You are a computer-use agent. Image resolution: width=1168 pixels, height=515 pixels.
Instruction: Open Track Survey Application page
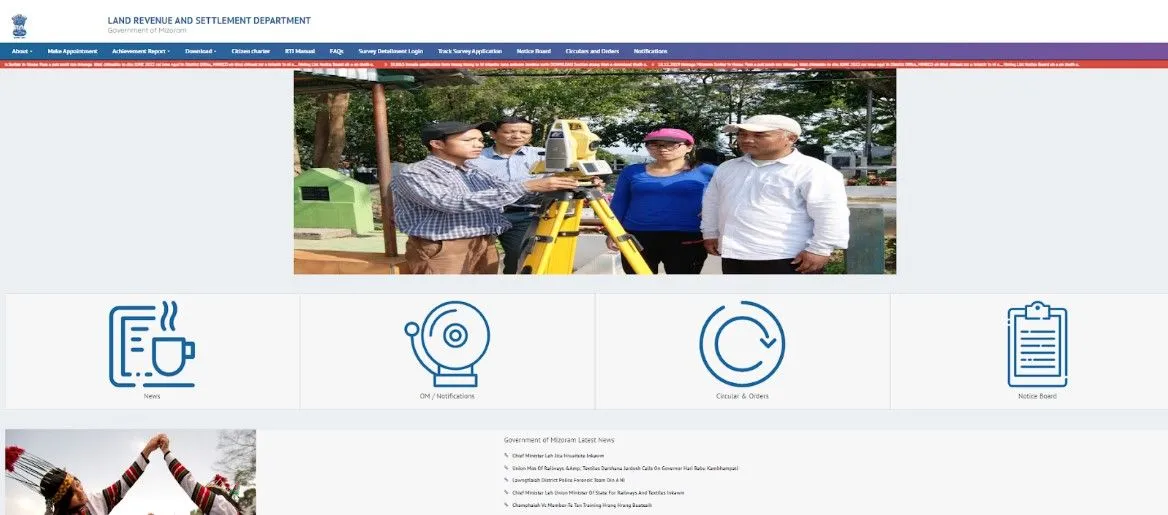(469, 51)
